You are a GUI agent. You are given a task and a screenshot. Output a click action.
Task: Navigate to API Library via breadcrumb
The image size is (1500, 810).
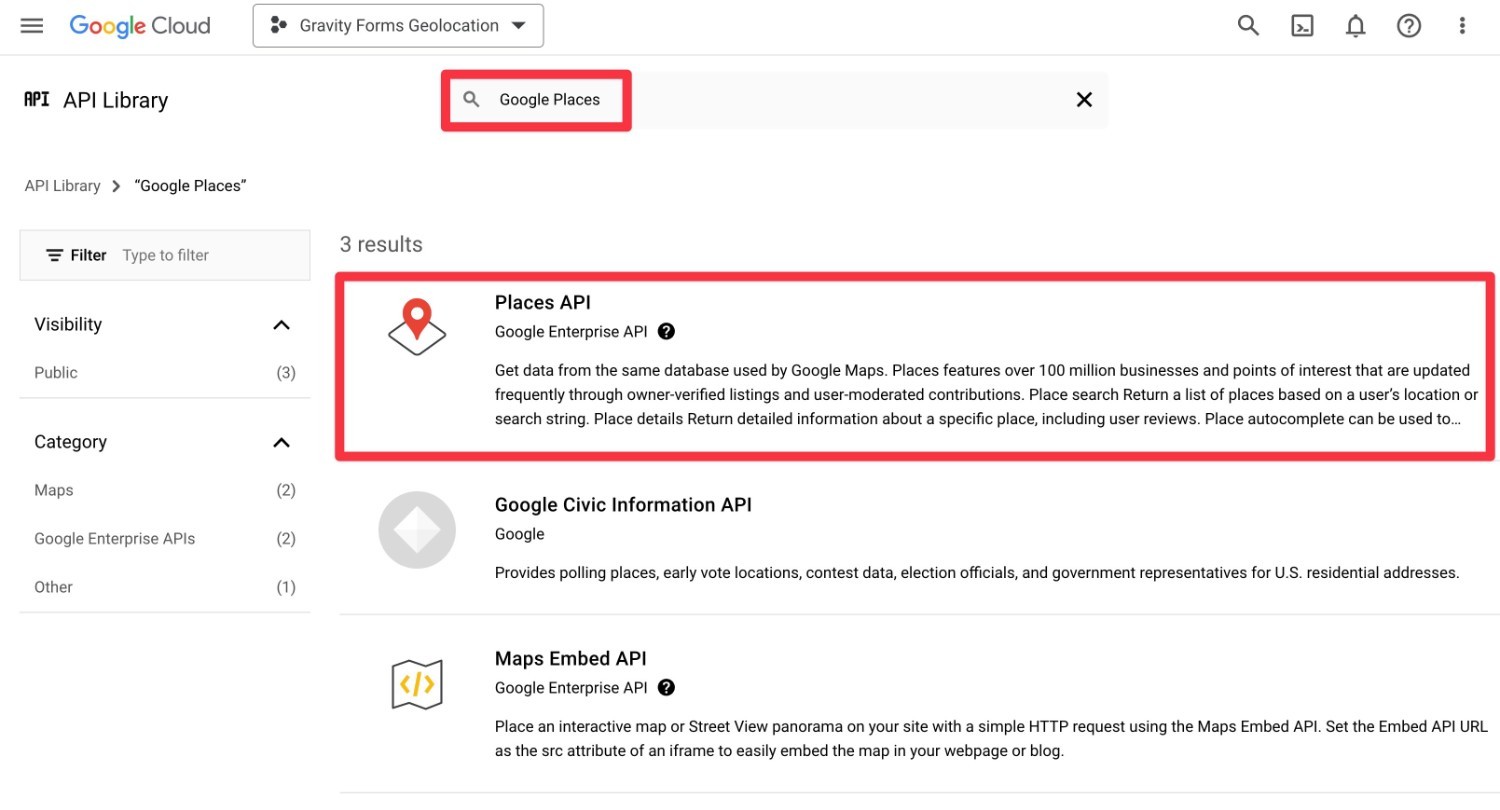point(62,185)
